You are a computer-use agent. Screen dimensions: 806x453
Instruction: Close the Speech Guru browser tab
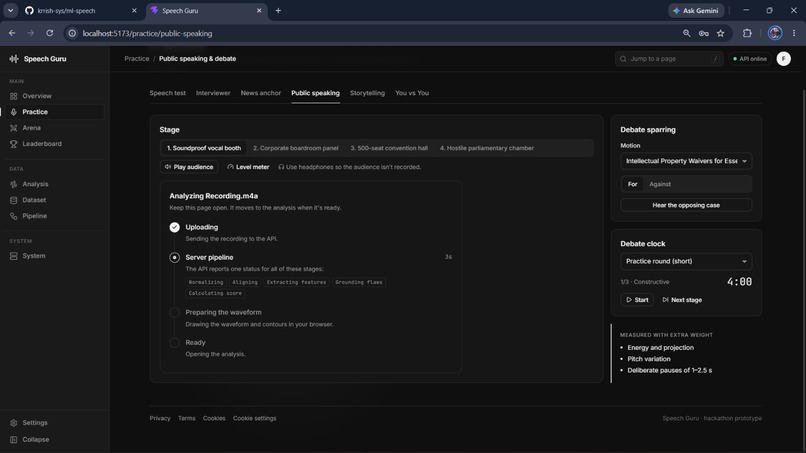click(259, 10)
